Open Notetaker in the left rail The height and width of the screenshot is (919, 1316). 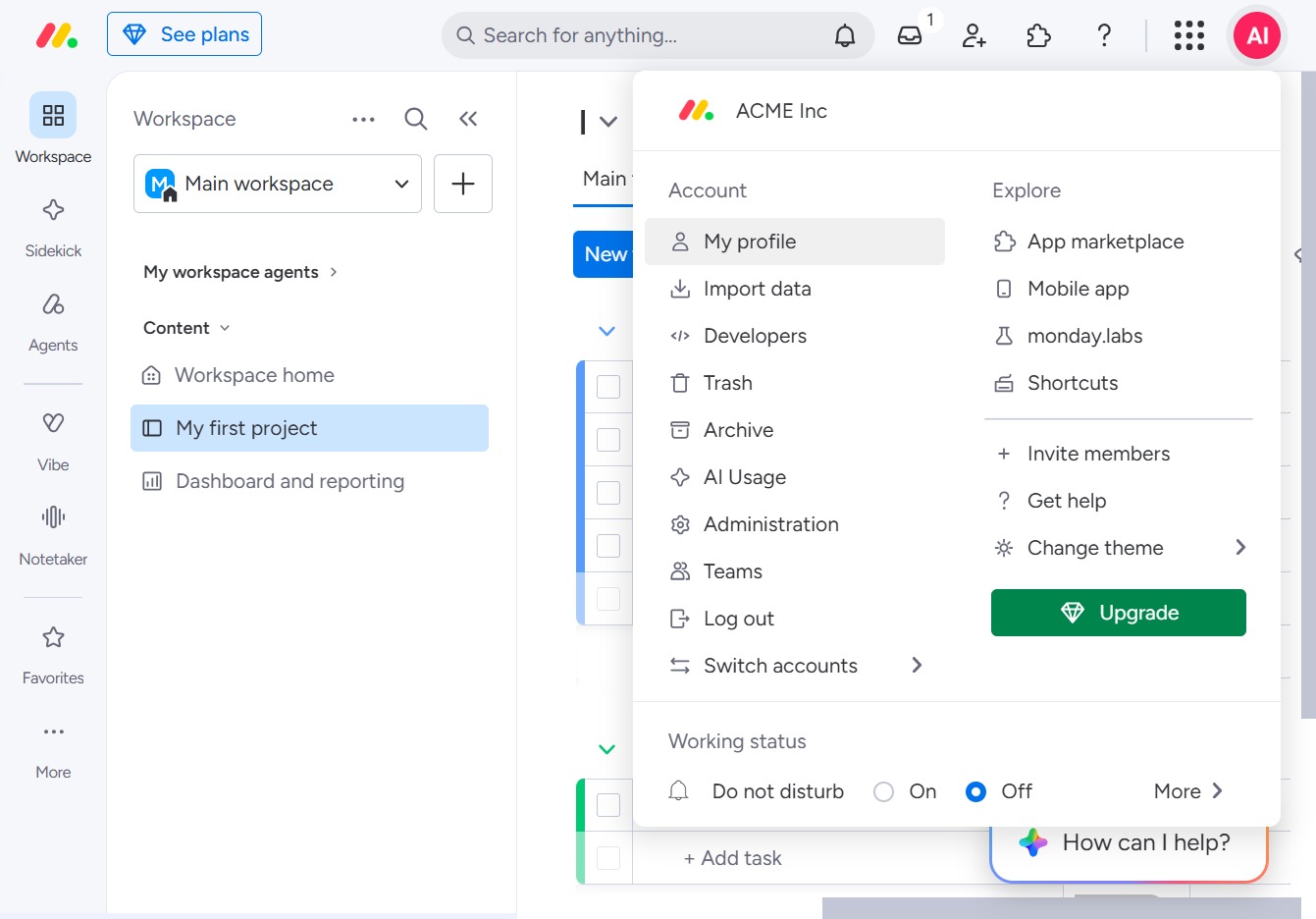click(x=53, y=536)
